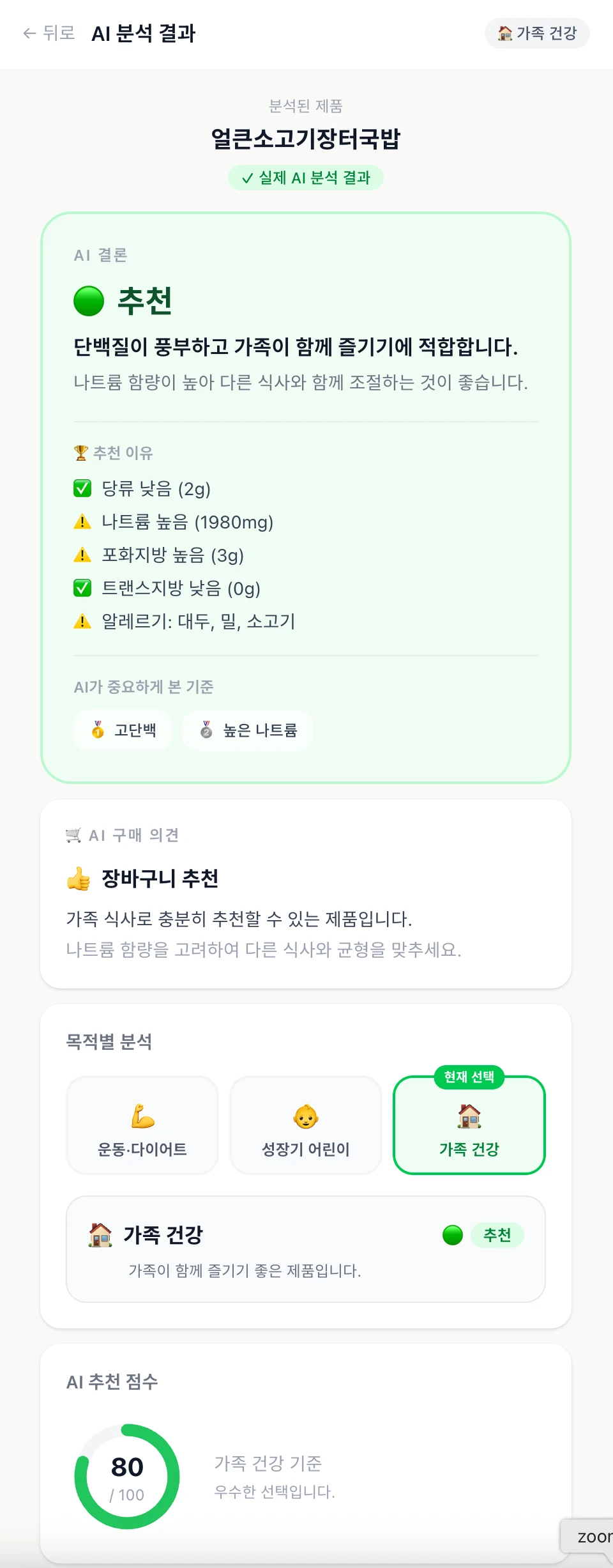The width and height of the screenshot is (613, 1568).
Task: Click the house icon in 가족 건강 result card
Action: 100,1235
